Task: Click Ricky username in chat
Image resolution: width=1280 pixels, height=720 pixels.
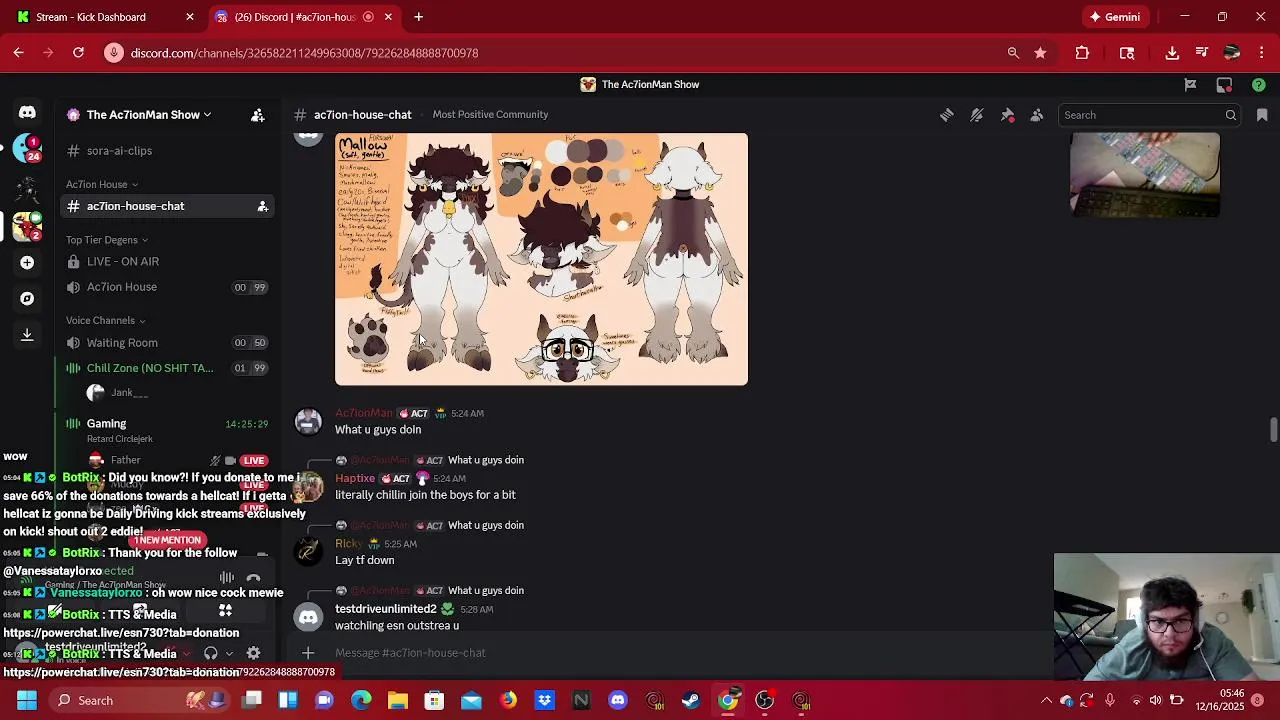Action: (x=348, y=544)
